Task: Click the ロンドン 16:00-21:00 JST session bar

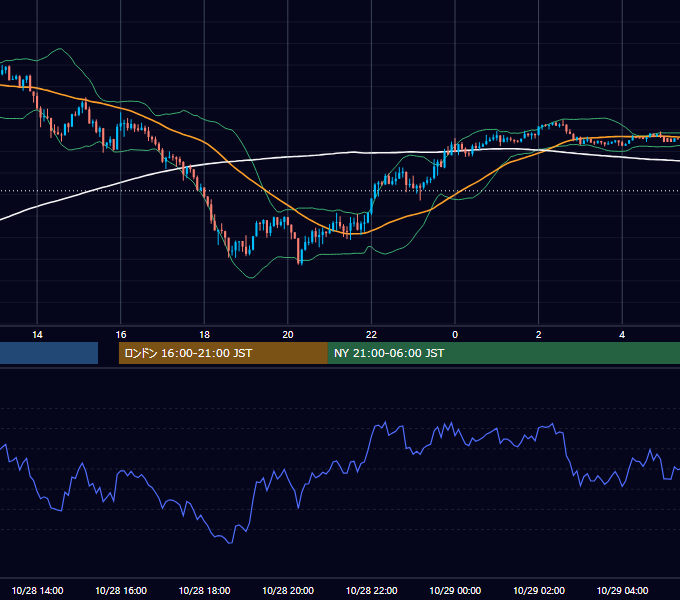Action: pos(223,353)
